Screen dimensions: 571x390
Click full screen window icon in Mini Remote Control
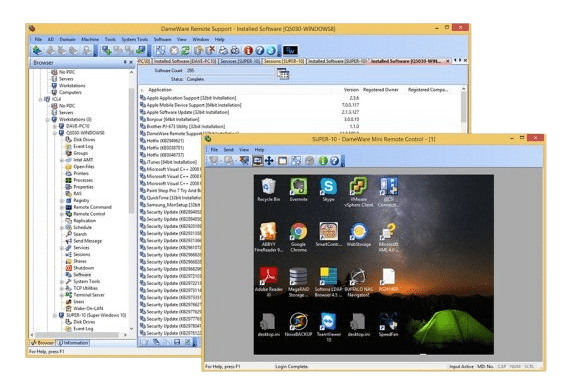click(282, 161)
